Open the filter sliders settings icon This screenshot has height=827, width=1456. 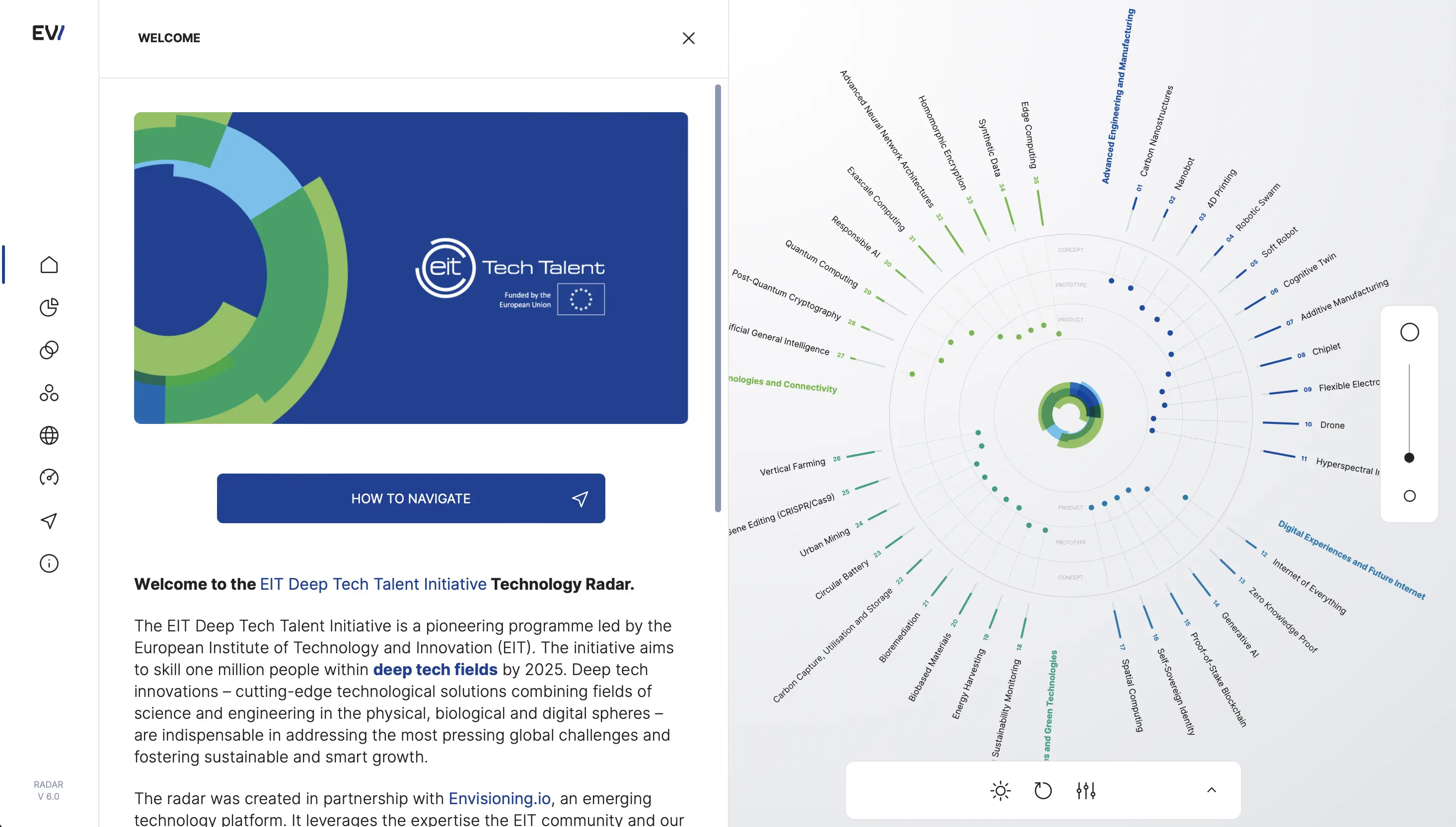point(1086,790)
